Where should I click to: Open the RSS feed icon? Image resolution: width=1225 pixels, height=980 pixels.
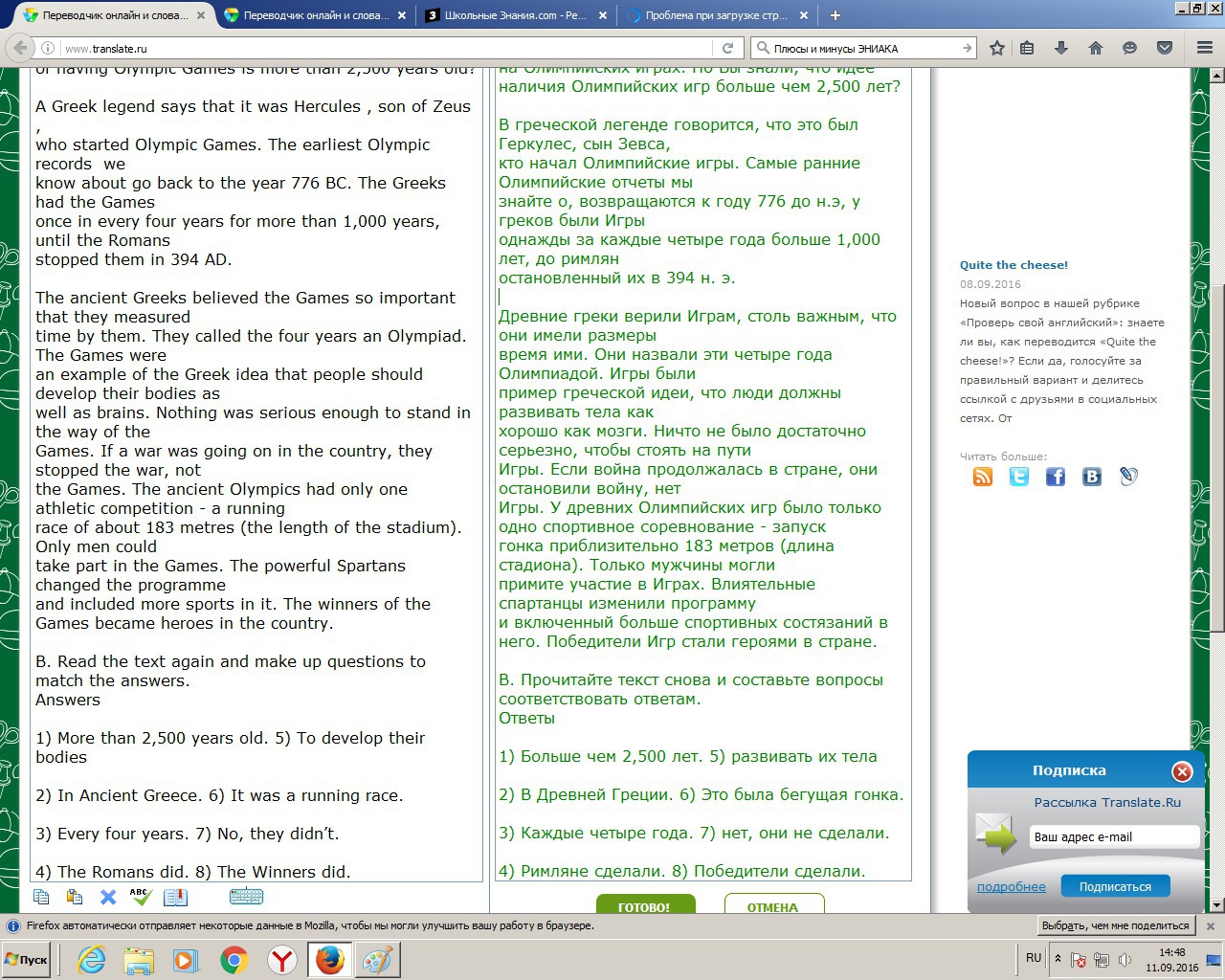point(983,477)
